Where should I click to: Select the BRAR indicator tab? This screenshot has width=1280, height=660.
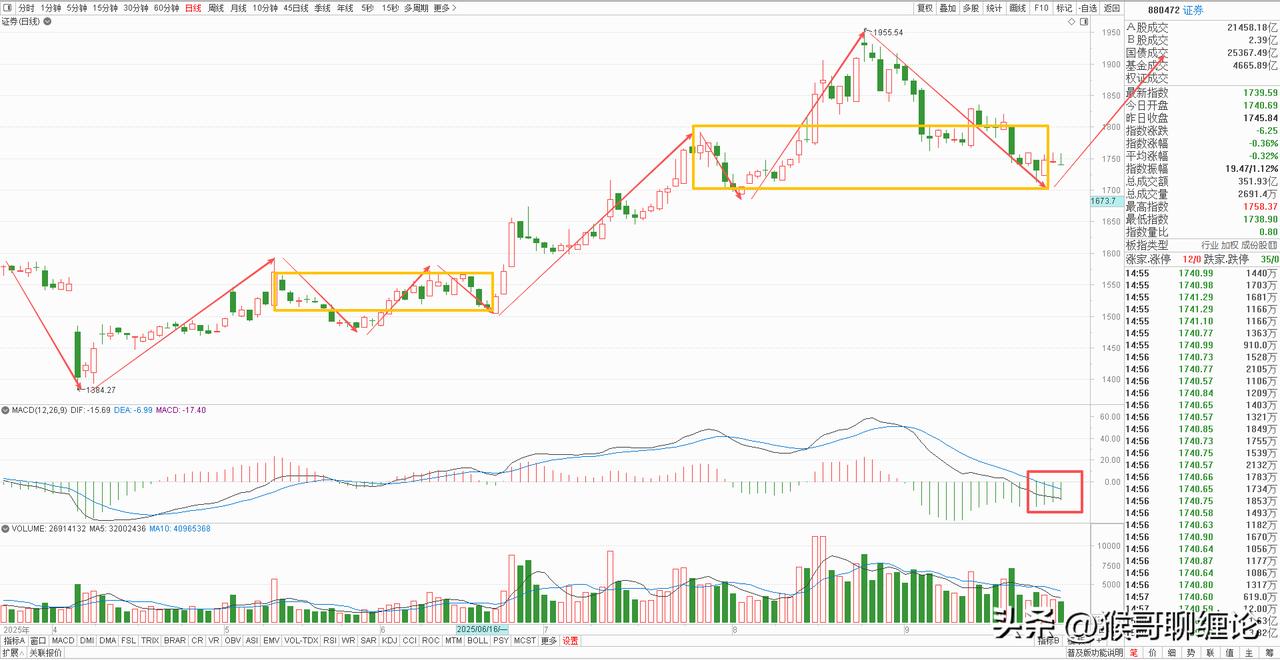tap(175, 640)
